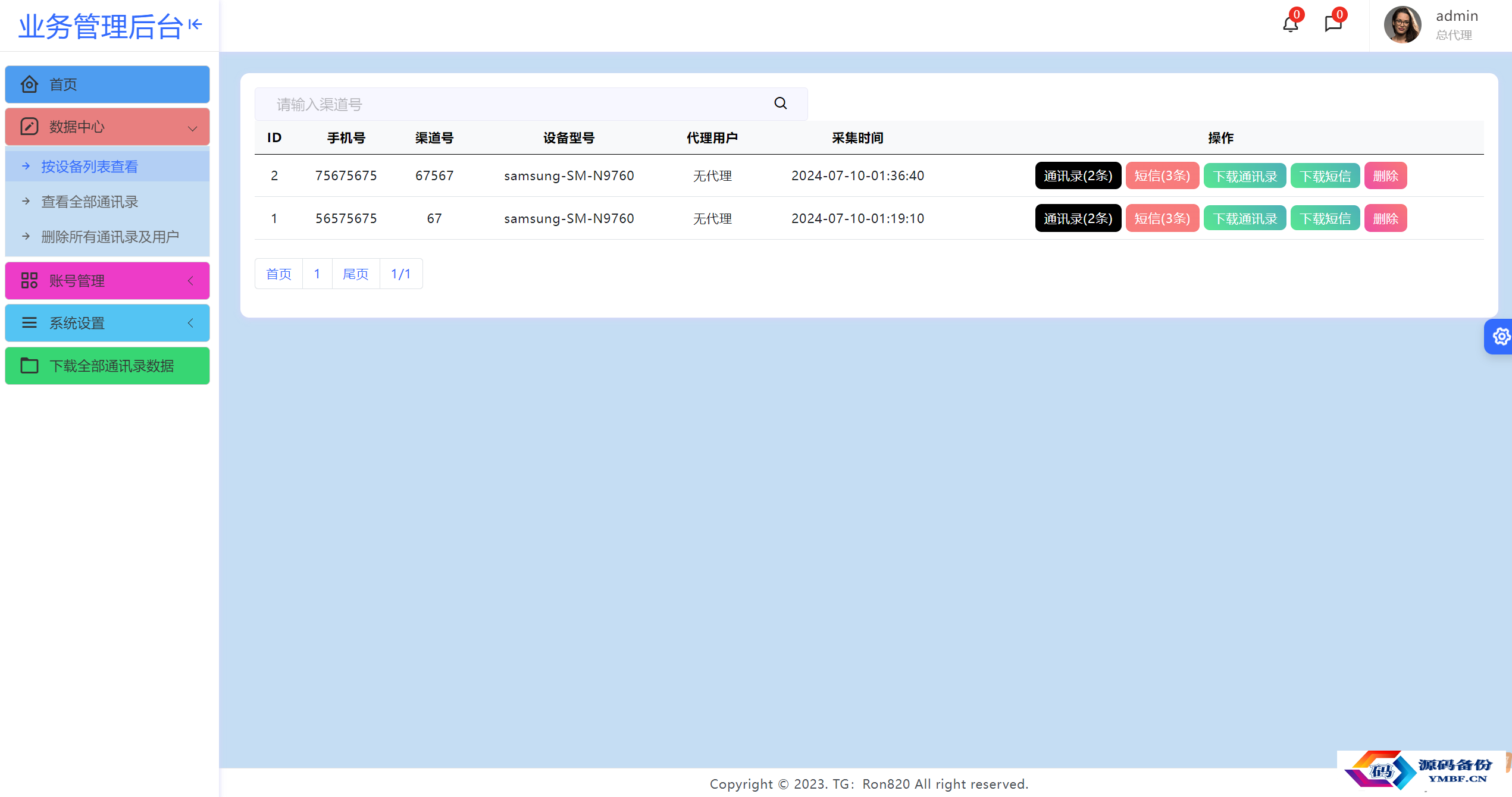Go to 首页 in the sidebar

pos(107,84)
